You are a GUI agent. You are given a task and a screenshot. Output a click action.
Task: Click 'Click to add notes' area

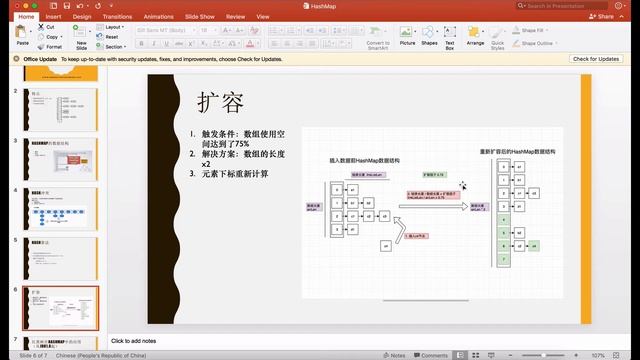133,341
